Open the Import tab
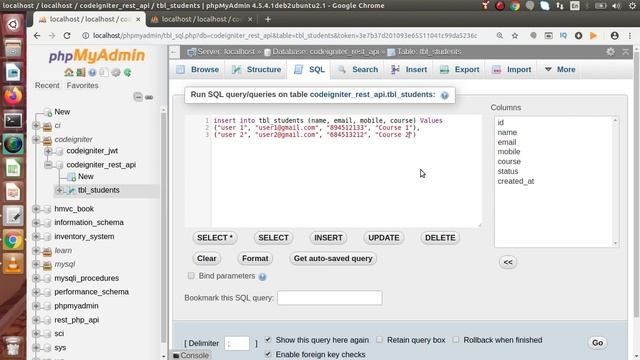Screen dimensions: 640x360 click(512, 69)
